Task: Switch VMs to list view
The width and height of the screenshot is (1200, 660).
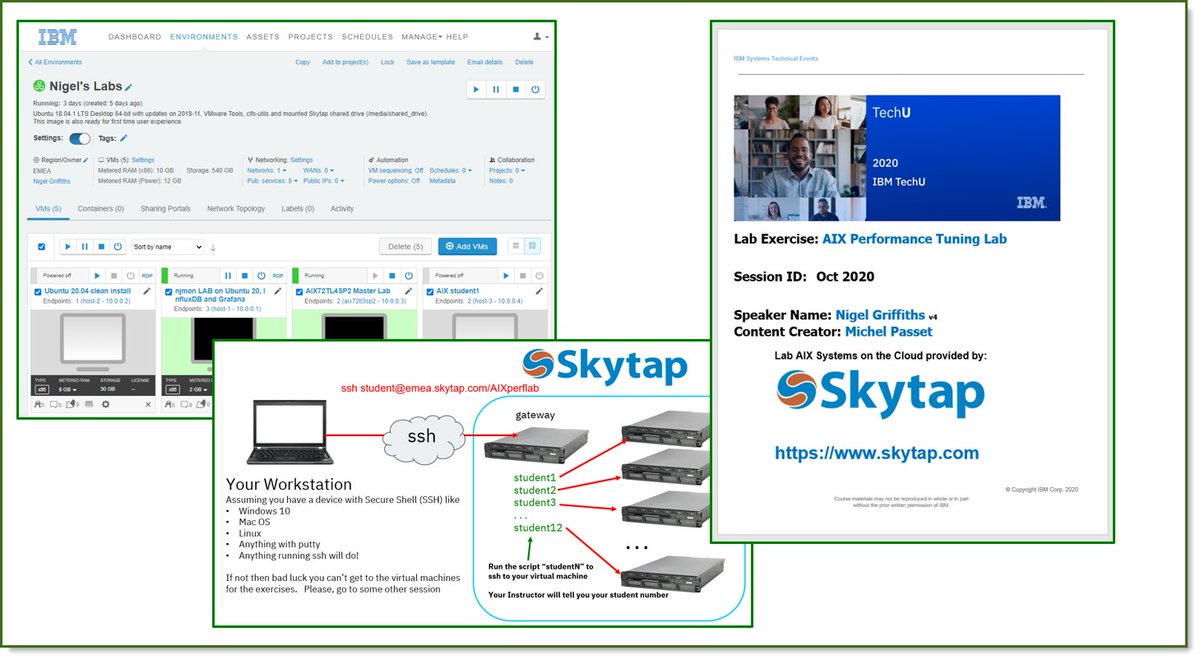Action: click(x=515, y=246)
